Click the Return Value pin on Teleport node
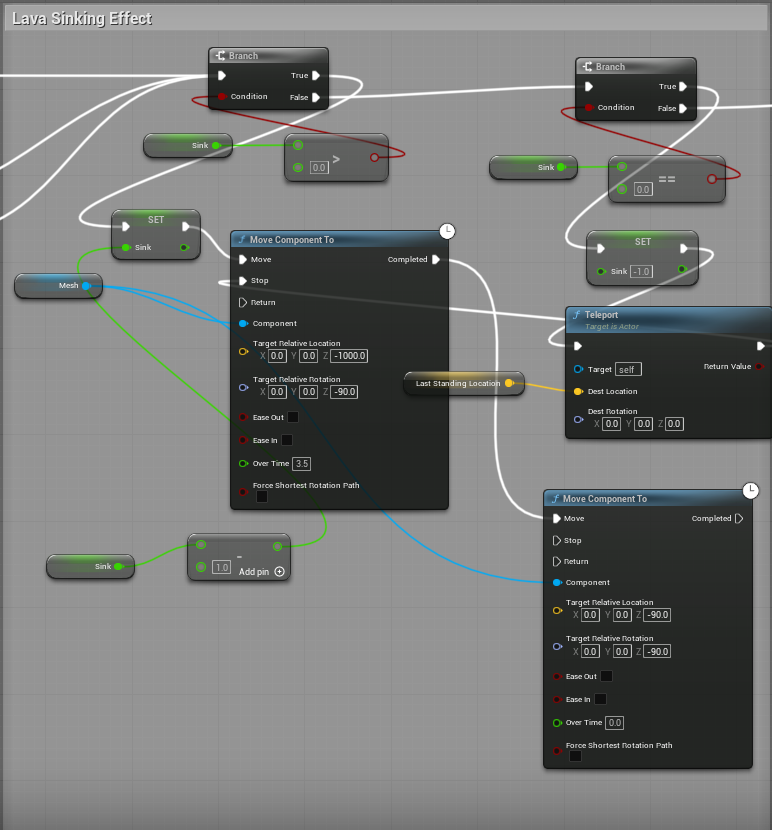Image resolution: width=772 pixels, height=830 pixels. 760,367
